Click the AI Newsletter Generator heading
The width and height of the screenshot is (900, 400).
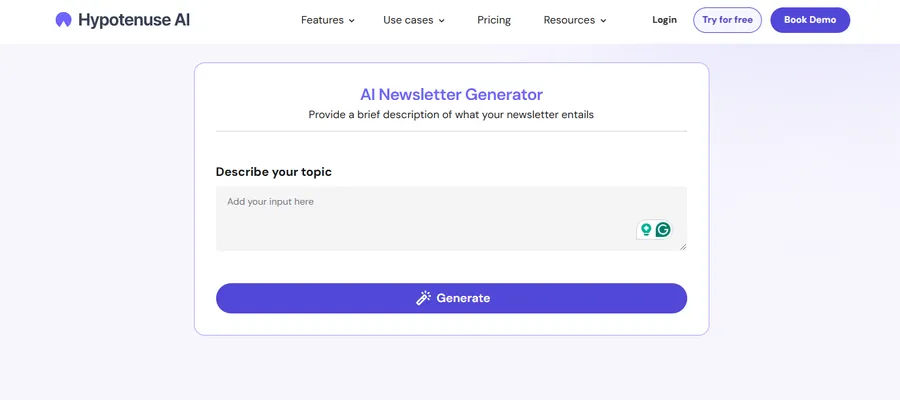pyautogui.click(x=451, y=95)
